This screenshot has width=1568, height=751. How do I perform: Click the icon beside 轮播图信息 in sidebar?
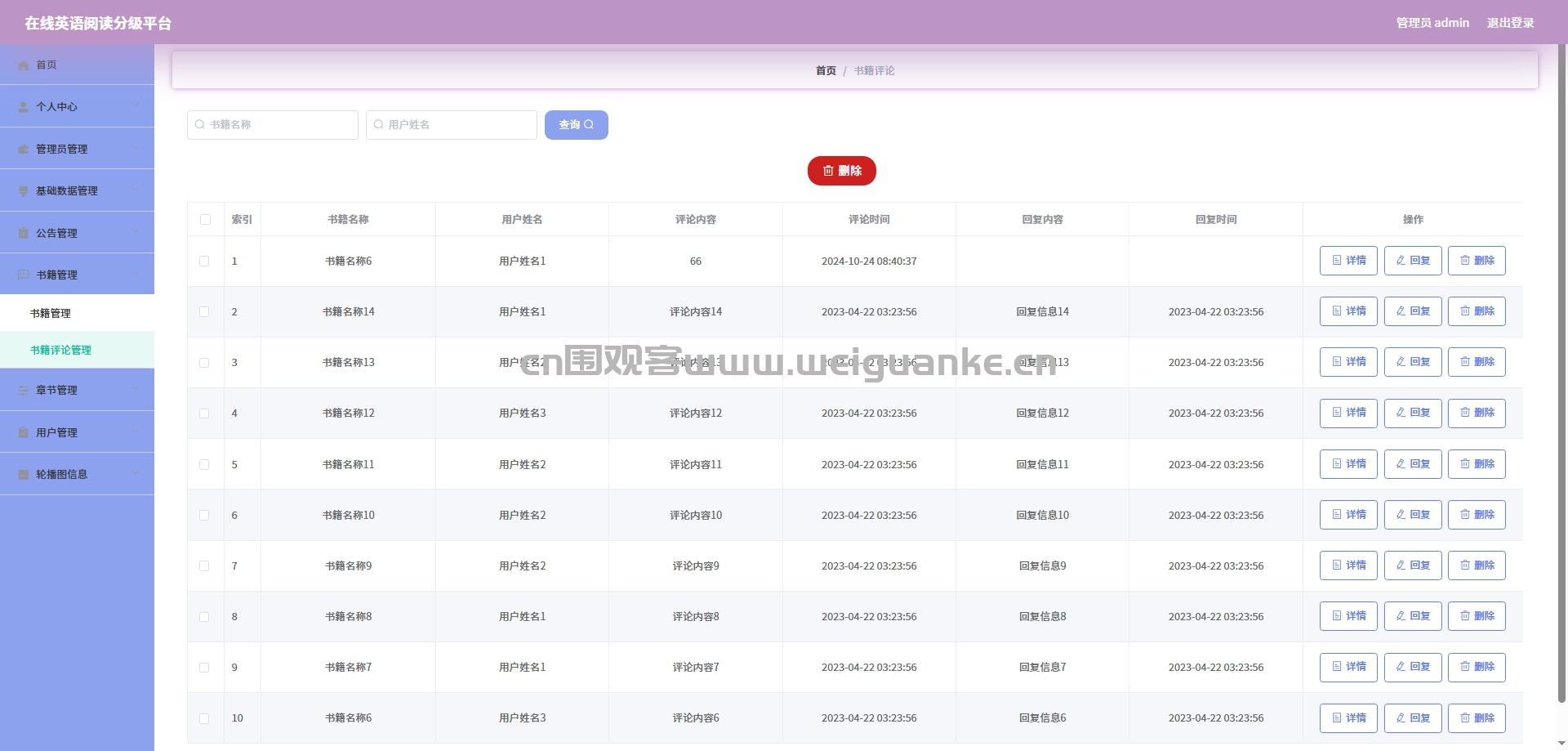tap(23, 475)
